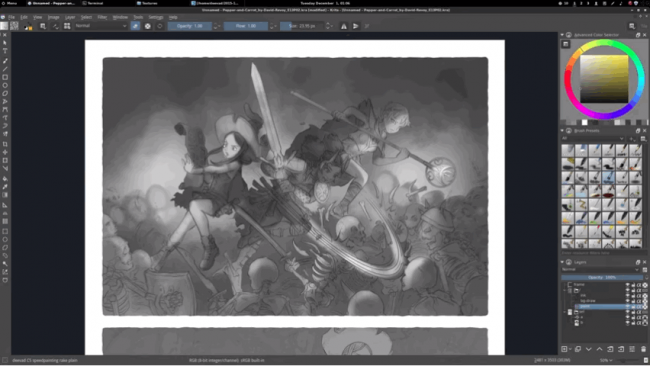Open the brush presets tag dropdown 'All'
This screenshot has height=366, width=650.
coord(593,138)
